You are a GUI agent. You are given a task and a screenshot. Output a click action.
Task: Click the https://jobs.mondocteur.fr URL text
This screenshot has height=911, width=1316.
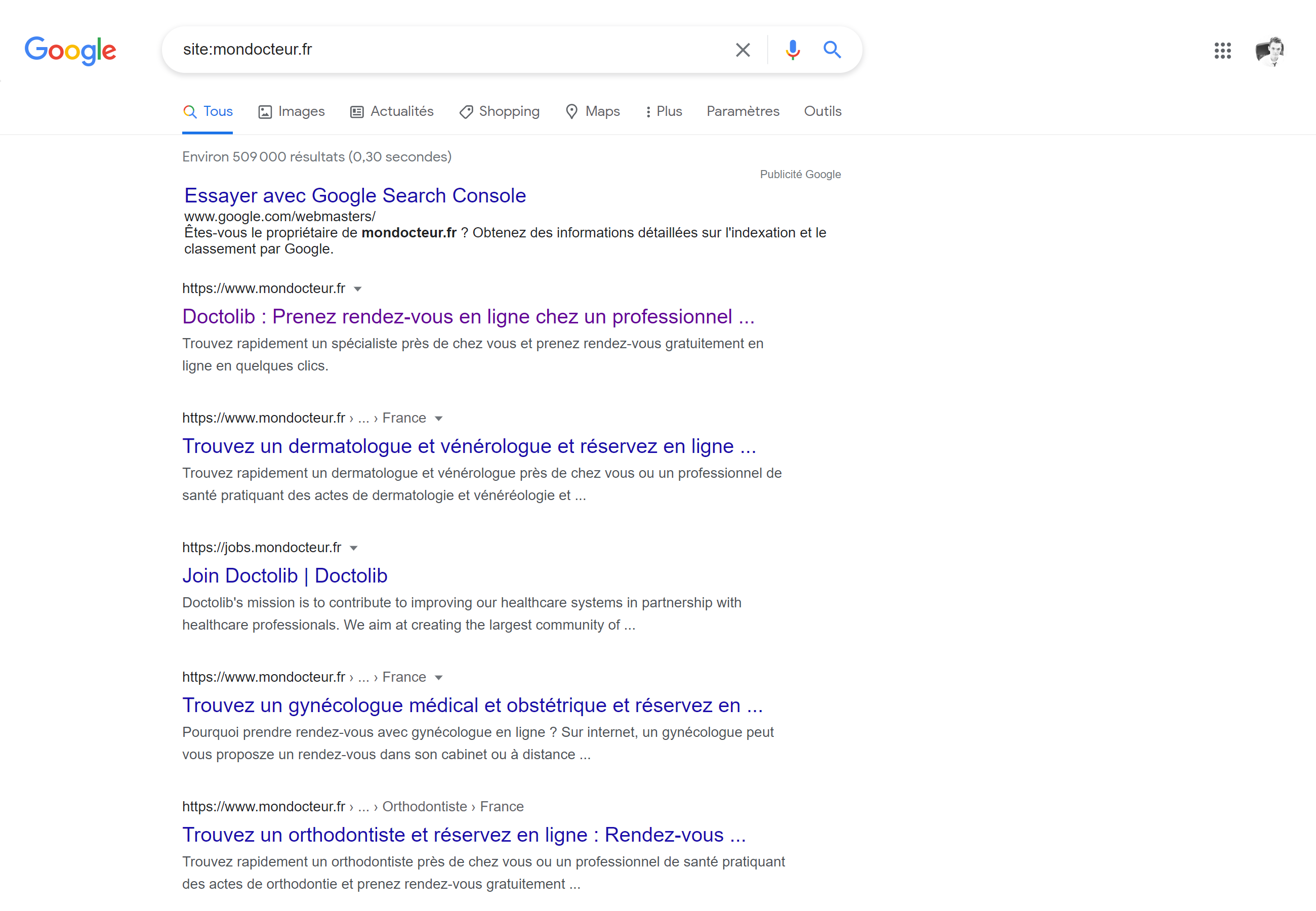(261, 548)
